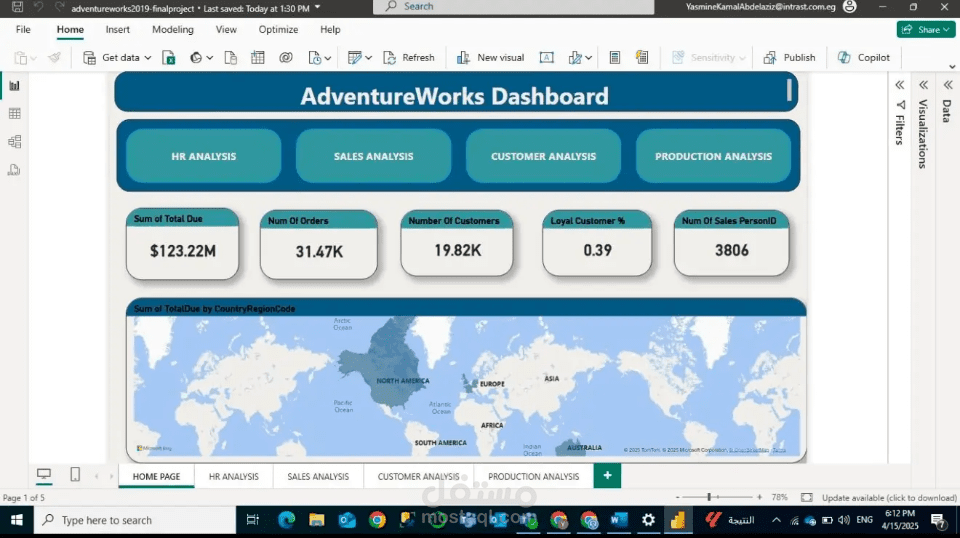Viewport: 960px width, 538px height.
Task: Click Update available notice
Action: click(x=889, y=498)
